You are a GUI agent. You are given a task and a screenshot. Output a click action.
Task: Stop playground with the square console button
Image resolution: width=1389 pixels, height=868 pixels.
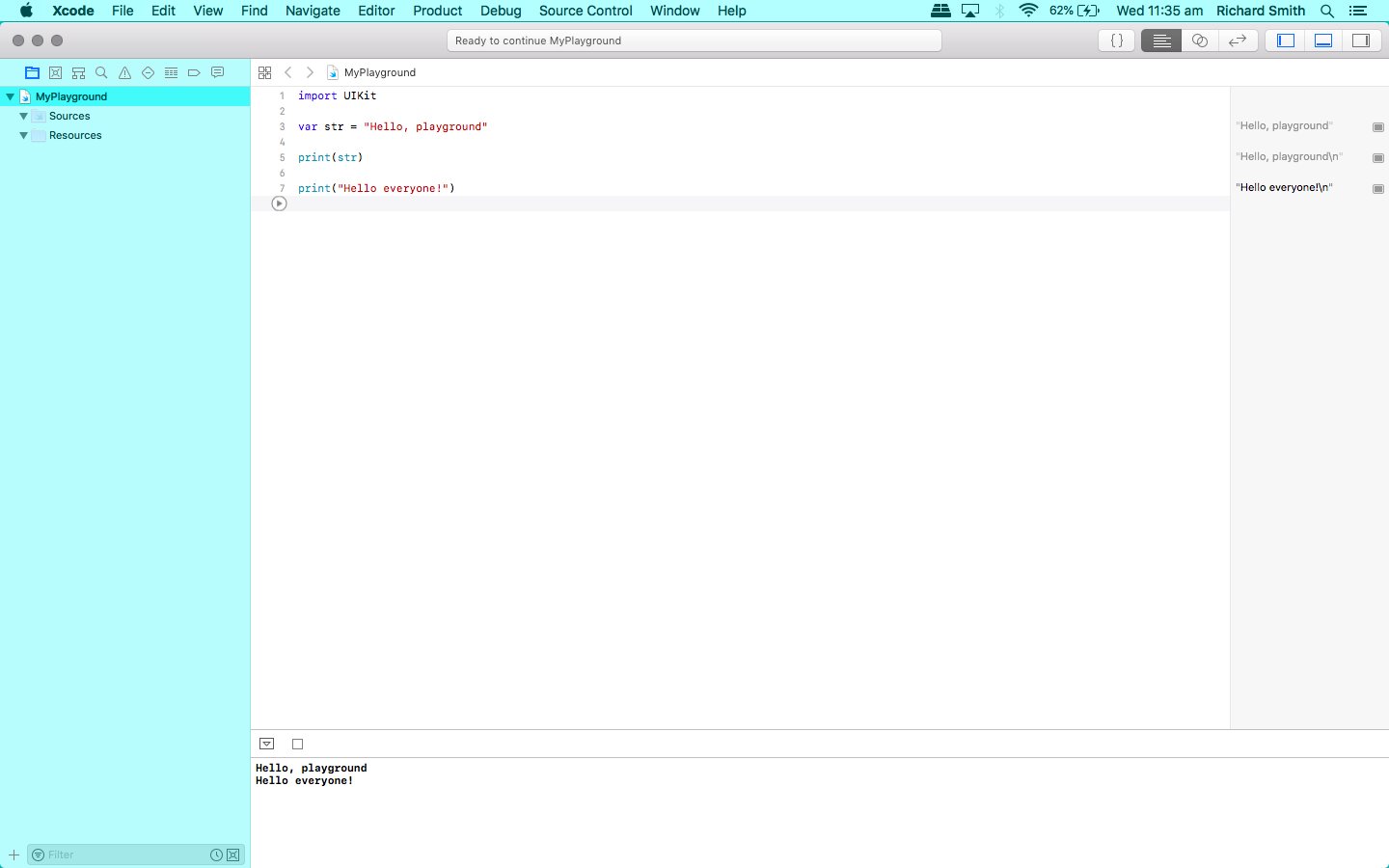click(297, 744)
